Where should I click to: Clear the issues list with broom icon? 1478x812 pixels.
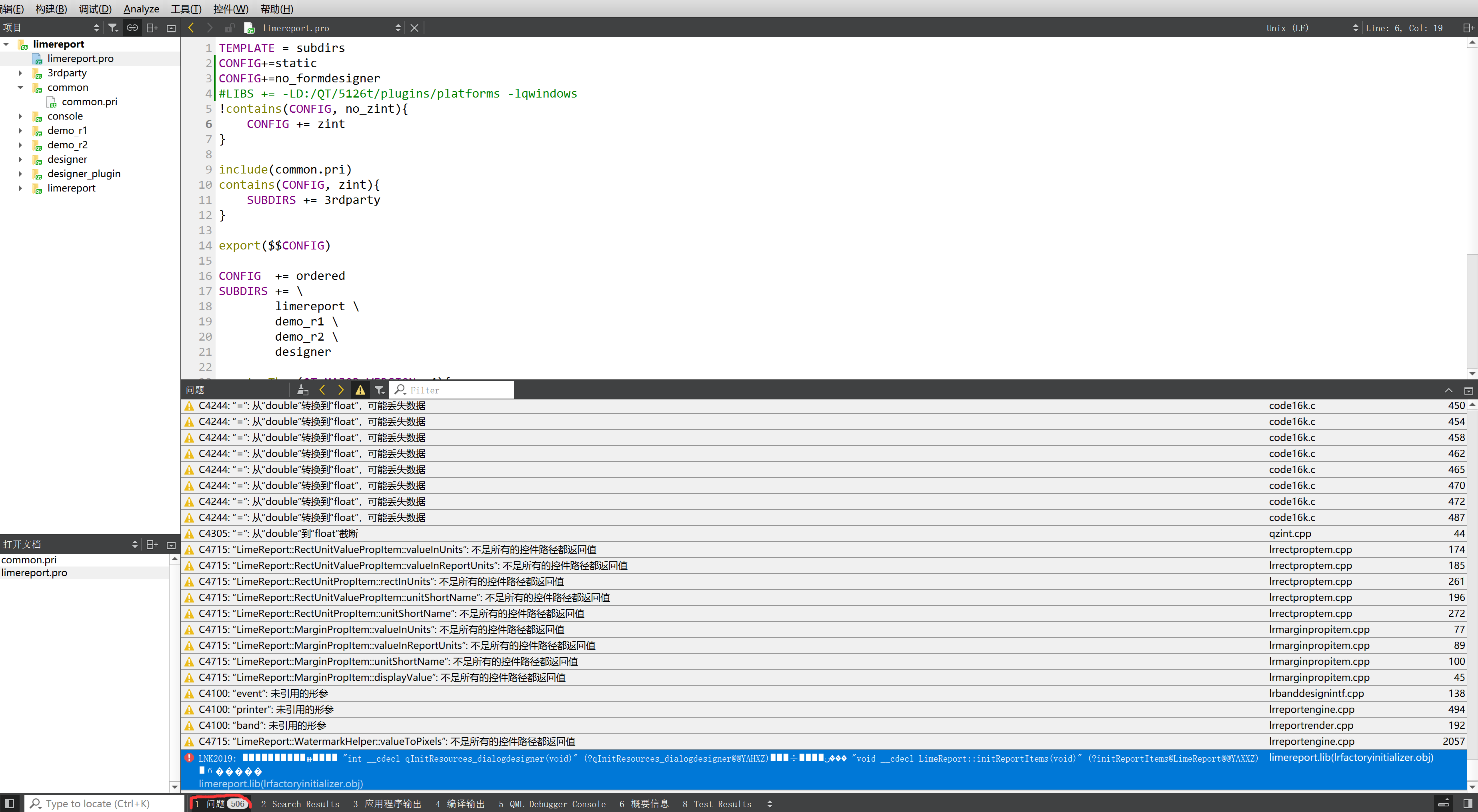pyautogui.click(x=303, y=390)
